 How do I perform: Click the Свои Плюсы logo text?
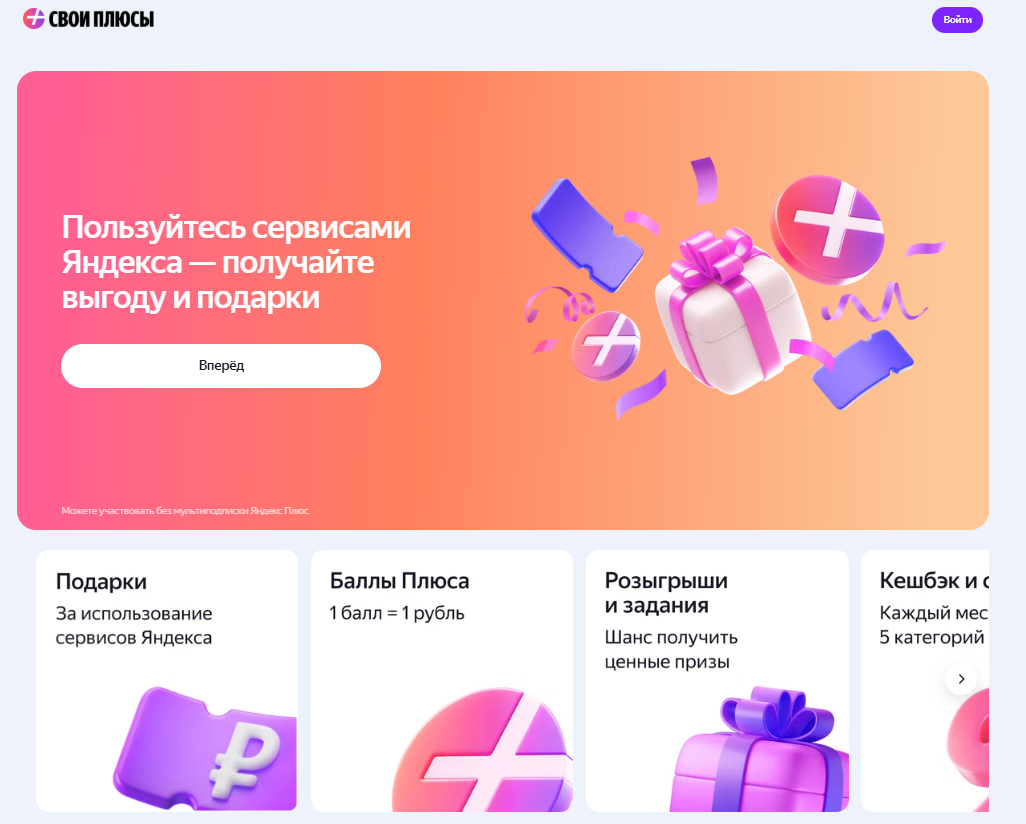[101, 19]
